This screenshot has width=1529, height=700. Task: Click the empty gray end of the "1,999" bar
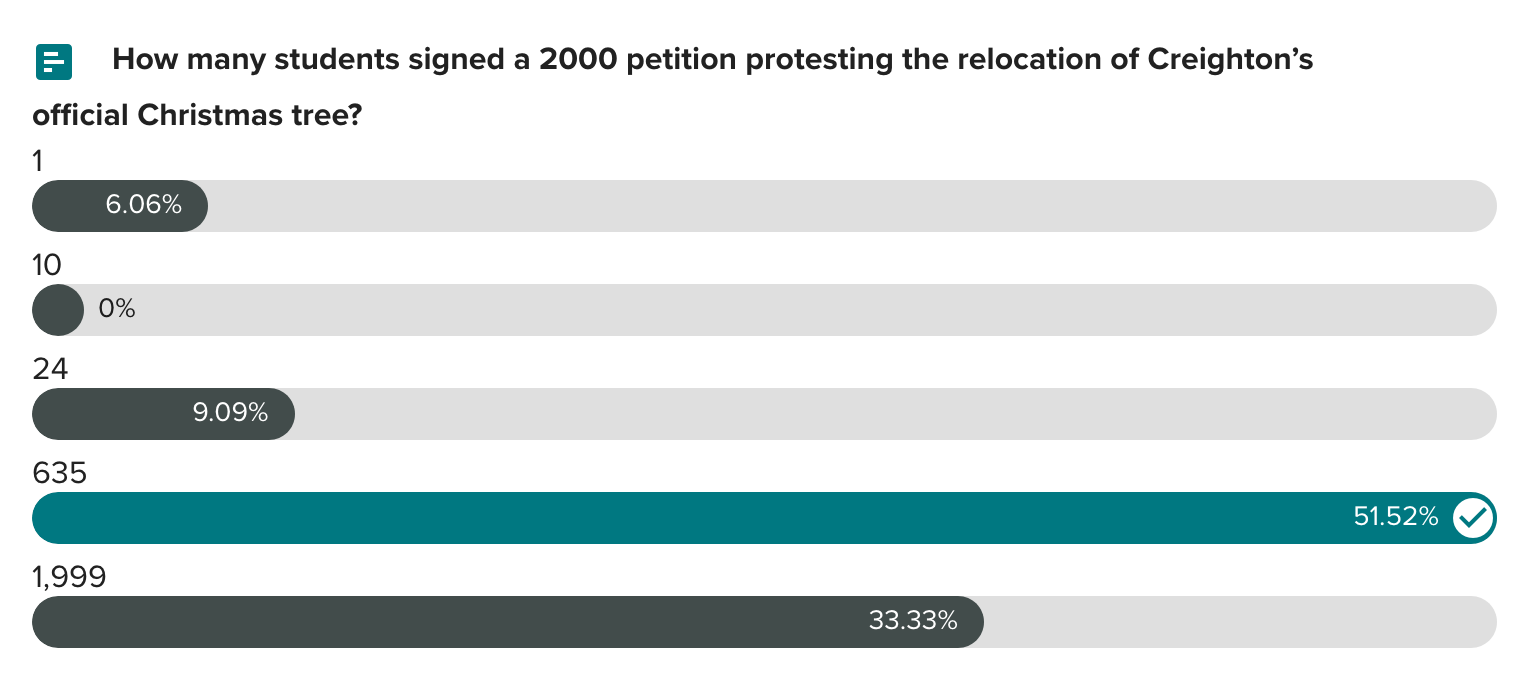1240,622
